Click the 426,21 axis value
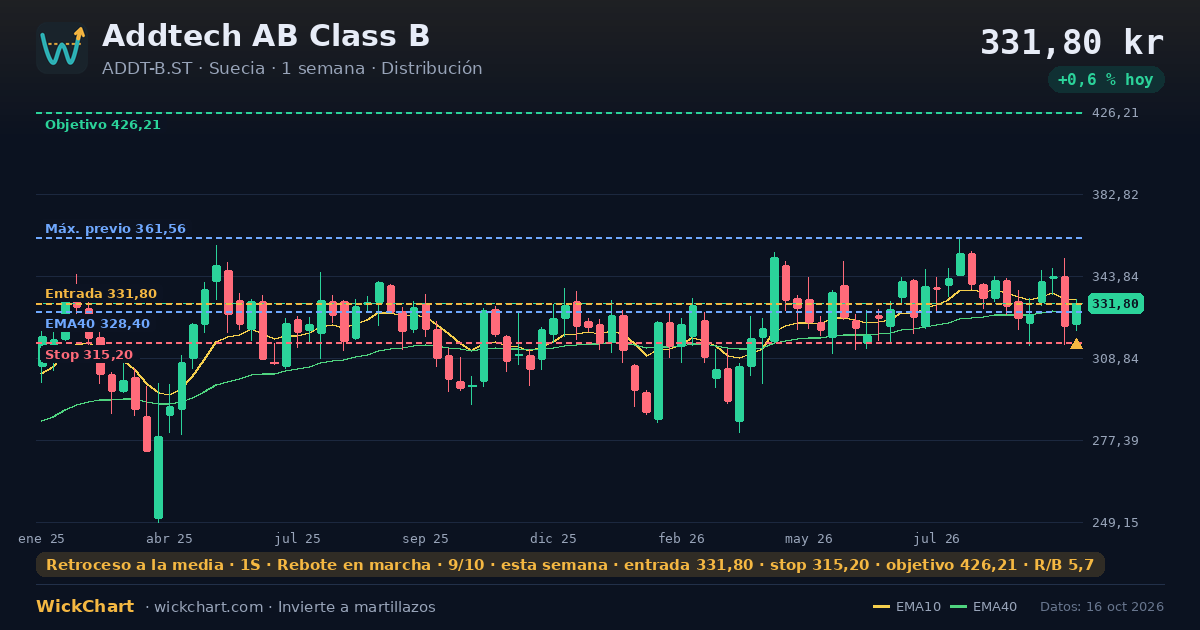 pyautogui.click(x=1115, y=113)
